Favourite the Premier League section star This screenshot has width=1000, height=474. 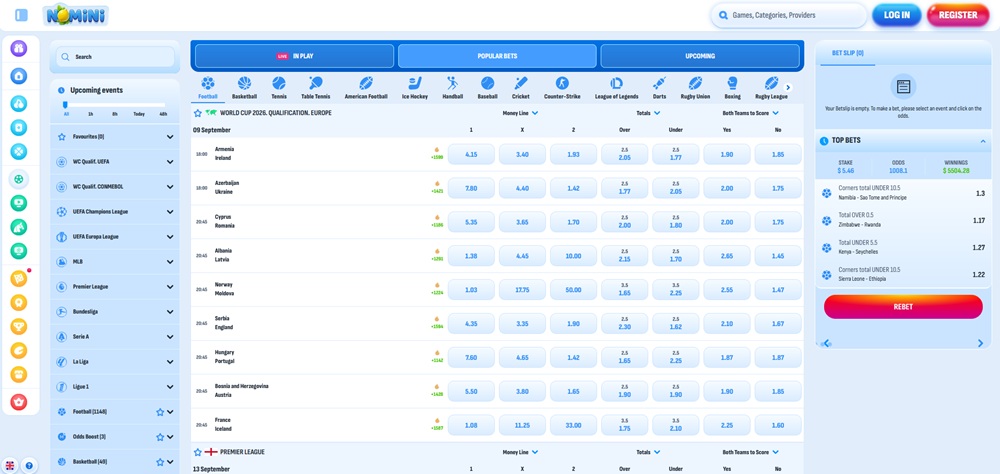[x=198, y=452]
